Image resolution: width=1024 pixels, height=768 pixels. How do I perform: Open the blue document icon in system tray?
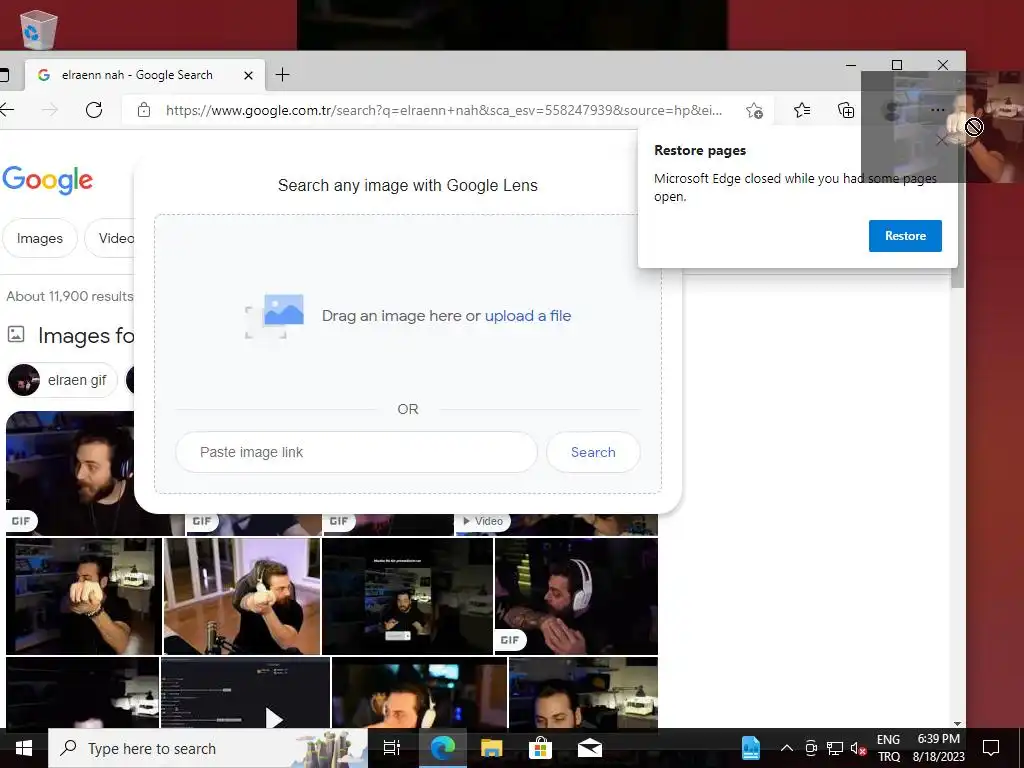click(x=751, y=748)
